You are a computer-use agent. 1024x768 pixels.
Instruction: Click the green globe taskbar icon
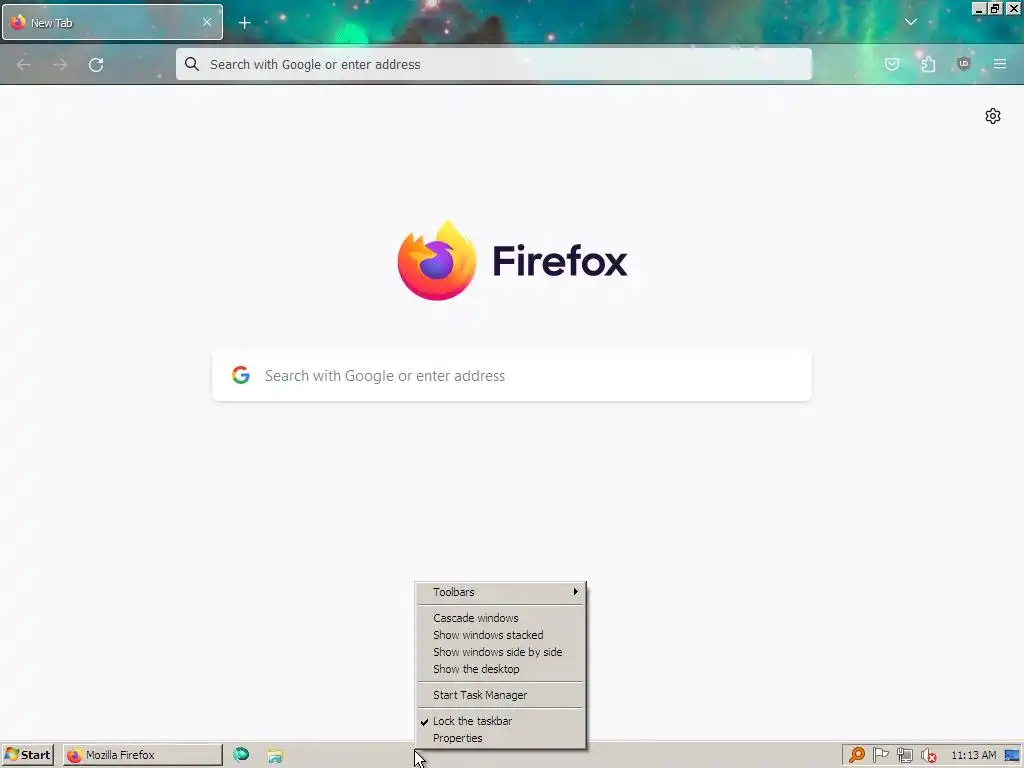pos(241,754)
